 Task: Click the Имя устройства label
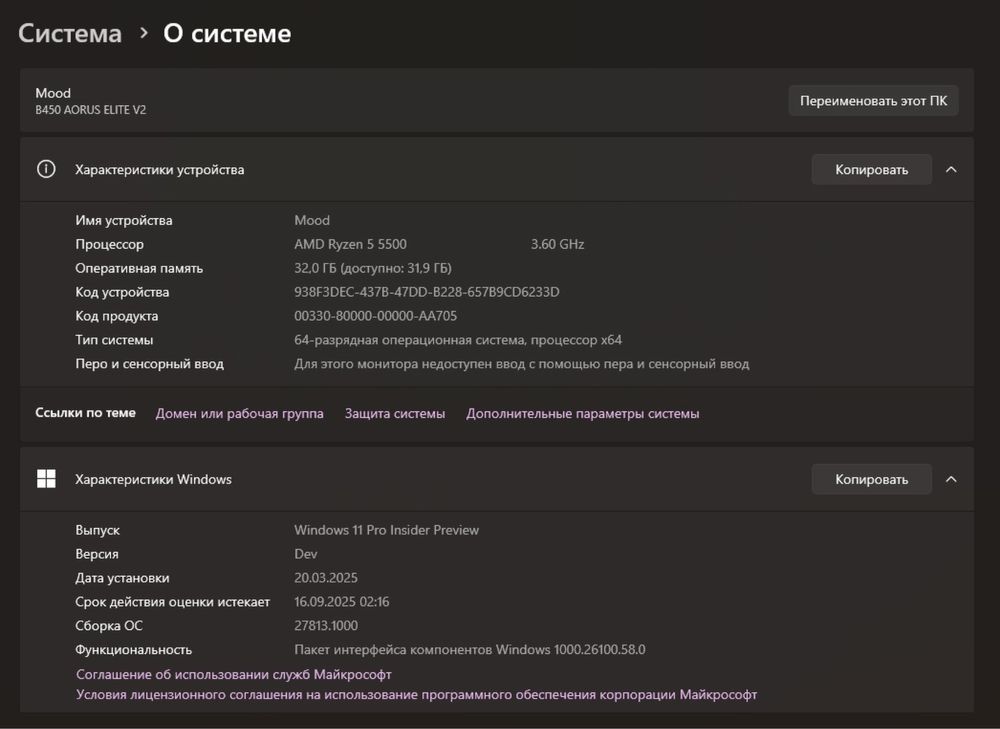[x=124, y=220]
